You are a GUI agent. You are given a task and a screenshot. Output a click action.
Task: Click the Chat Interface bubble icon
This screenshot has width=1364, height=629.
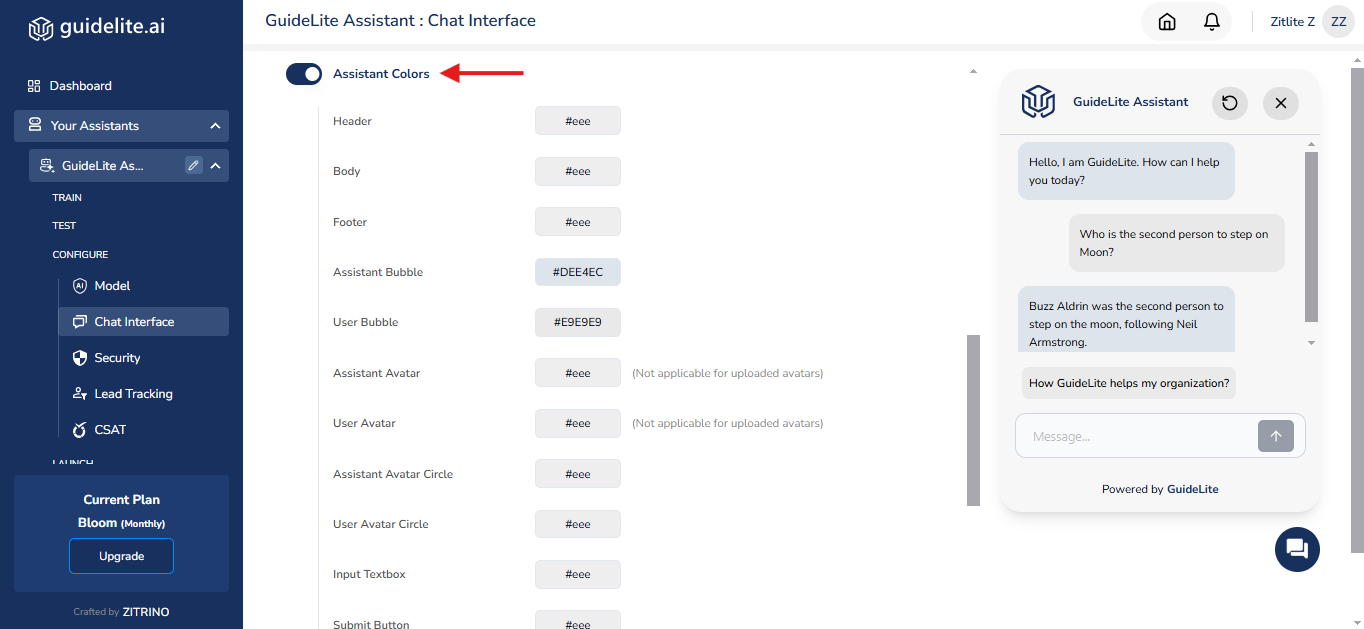click(x=80, y=322)
